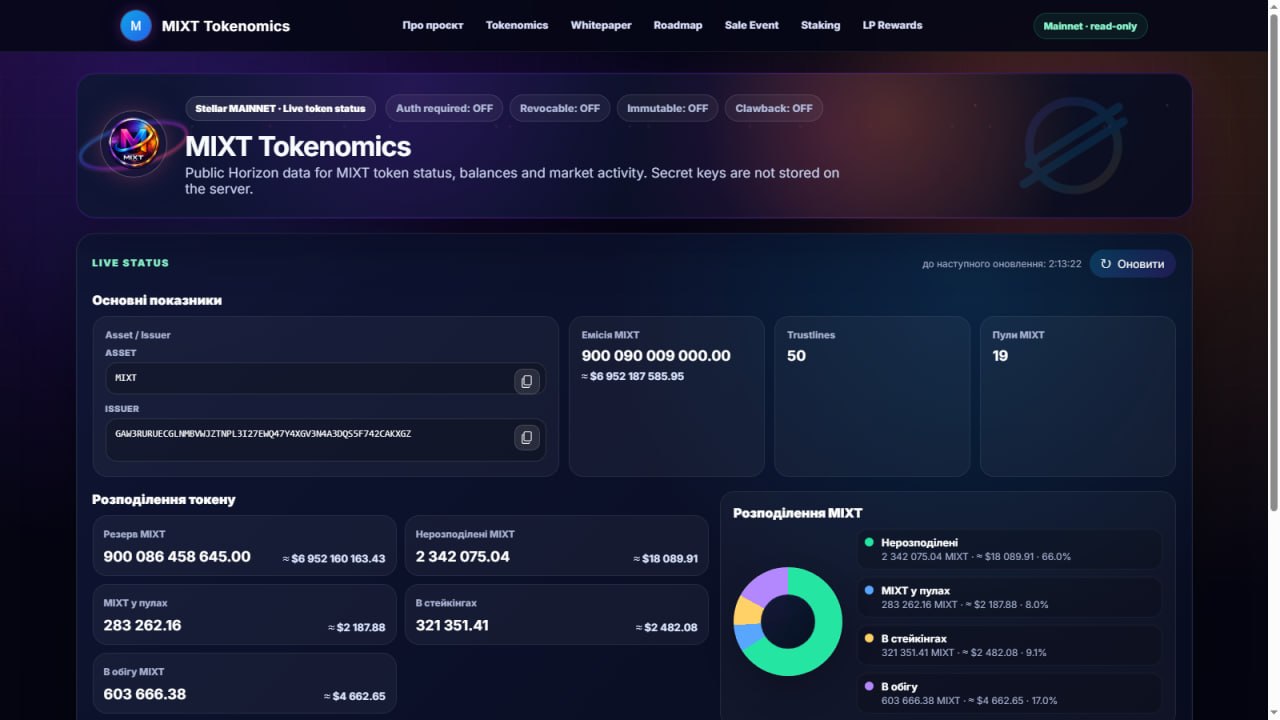This screenshot has width=1280, height=720.
Task: Click the MIXT token coin logo
Action: coord(133,145)
